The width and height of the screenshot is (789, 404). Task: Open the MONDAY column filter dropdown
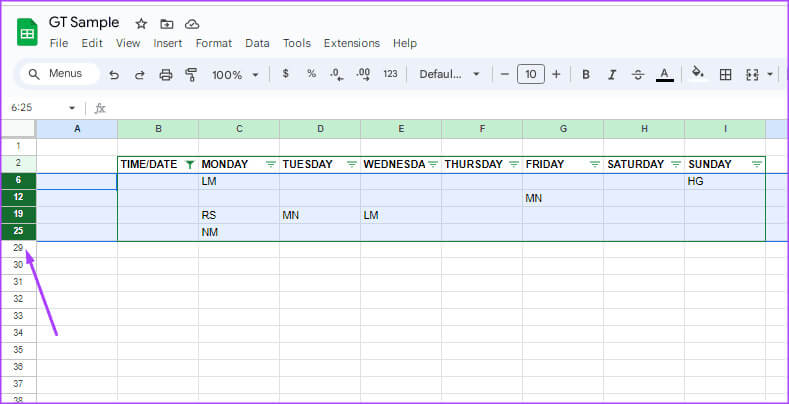tap(270, 164)
